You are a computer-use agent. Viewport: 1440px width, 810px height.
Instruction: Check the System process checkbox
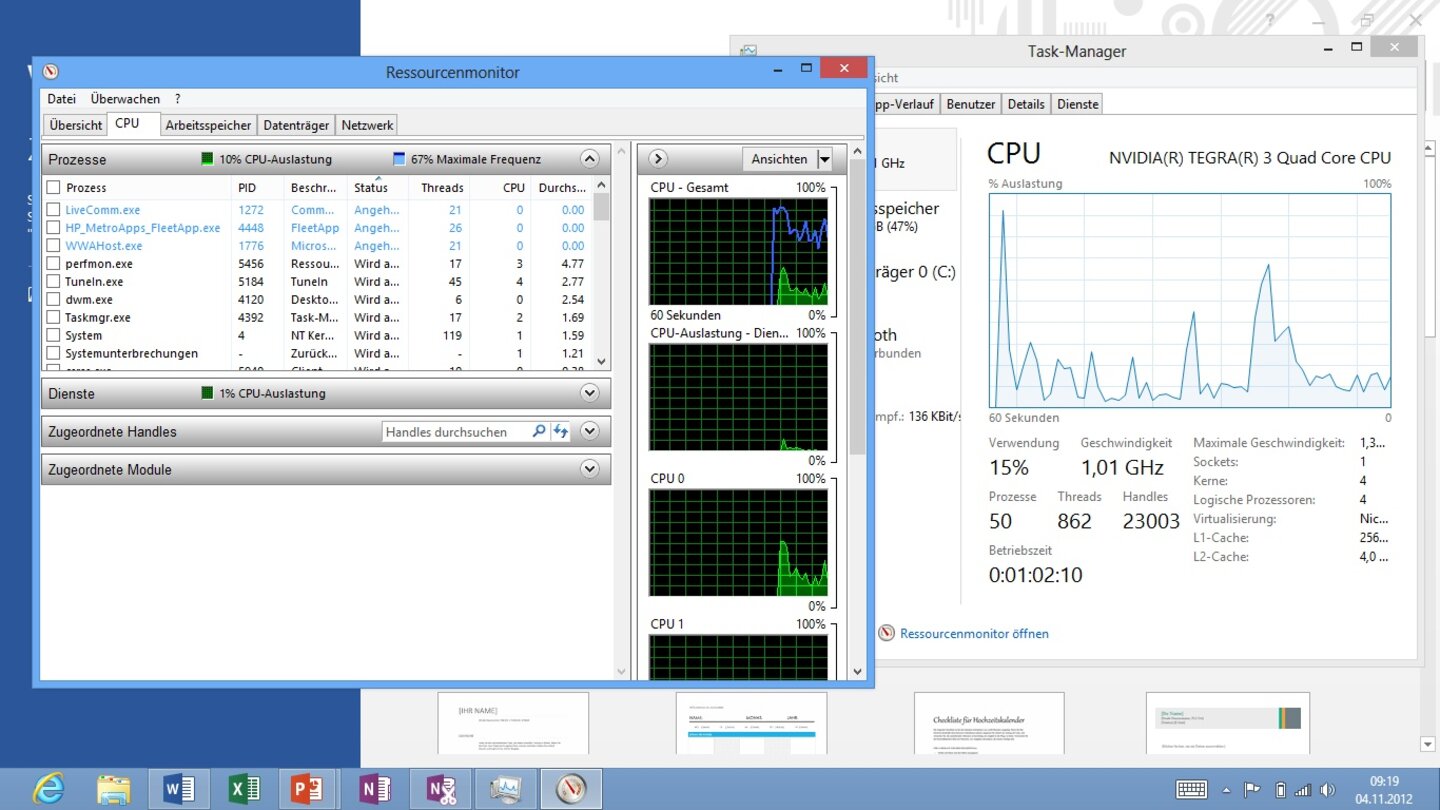tap(54, 336)
